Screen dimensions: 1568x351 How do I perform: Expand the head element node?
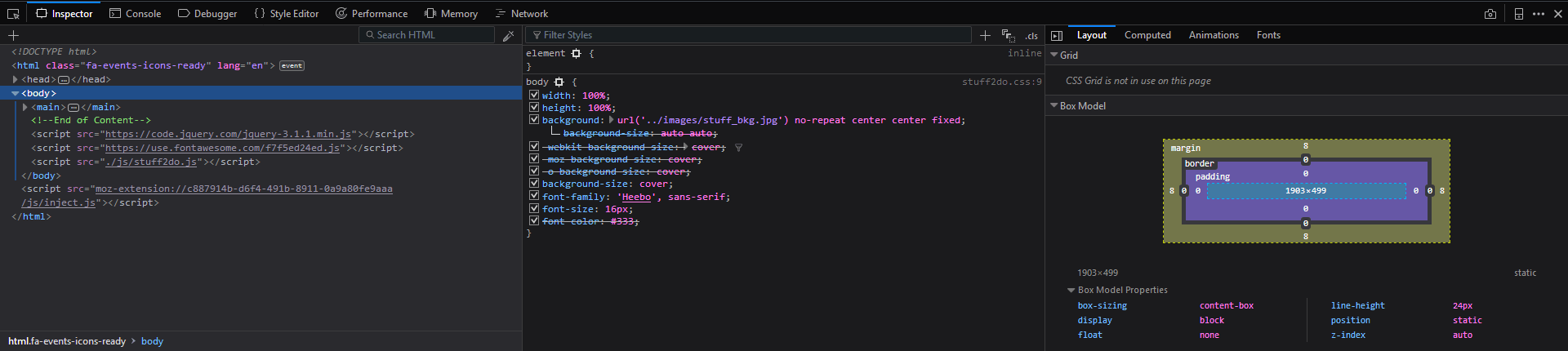pos(16,79)
